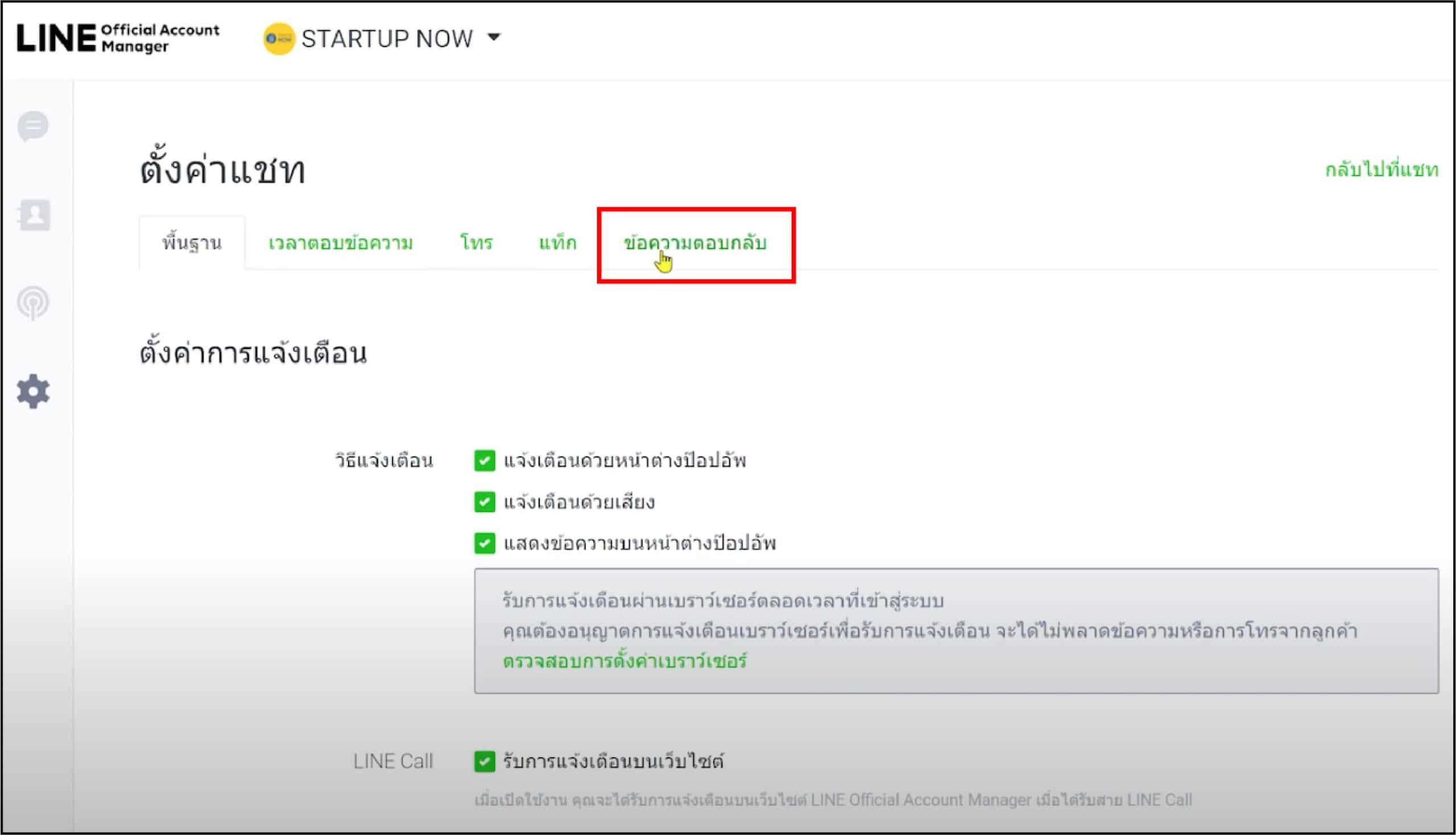Toggle แจ้งเตือนด้วยเสียง checkbox

[485, 502]
